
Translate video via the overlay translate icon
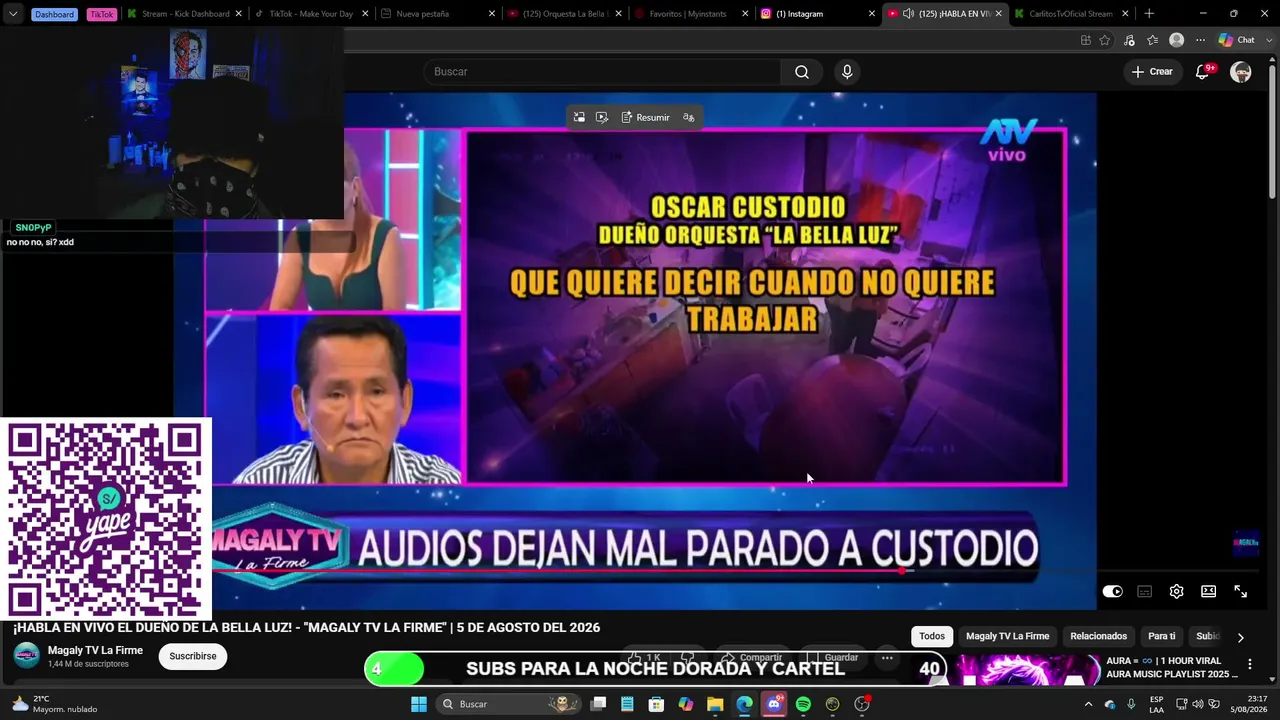689,118
